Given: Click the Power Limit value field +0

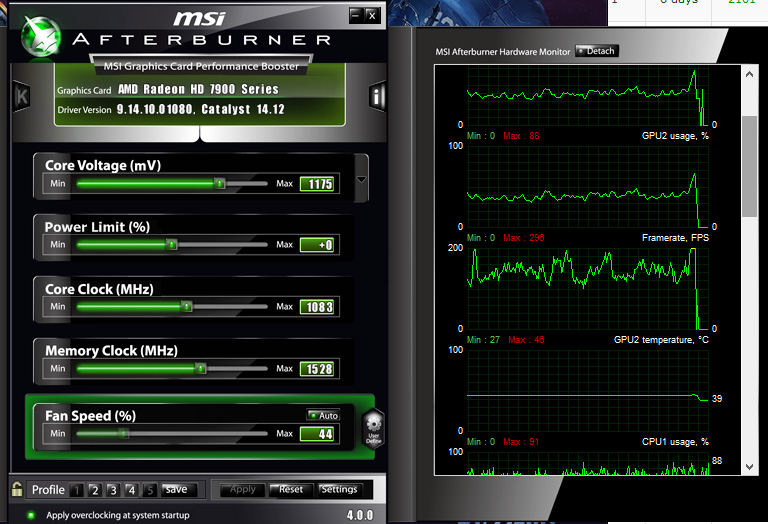Looking at the screenshot, I should [x=317, y=245].
